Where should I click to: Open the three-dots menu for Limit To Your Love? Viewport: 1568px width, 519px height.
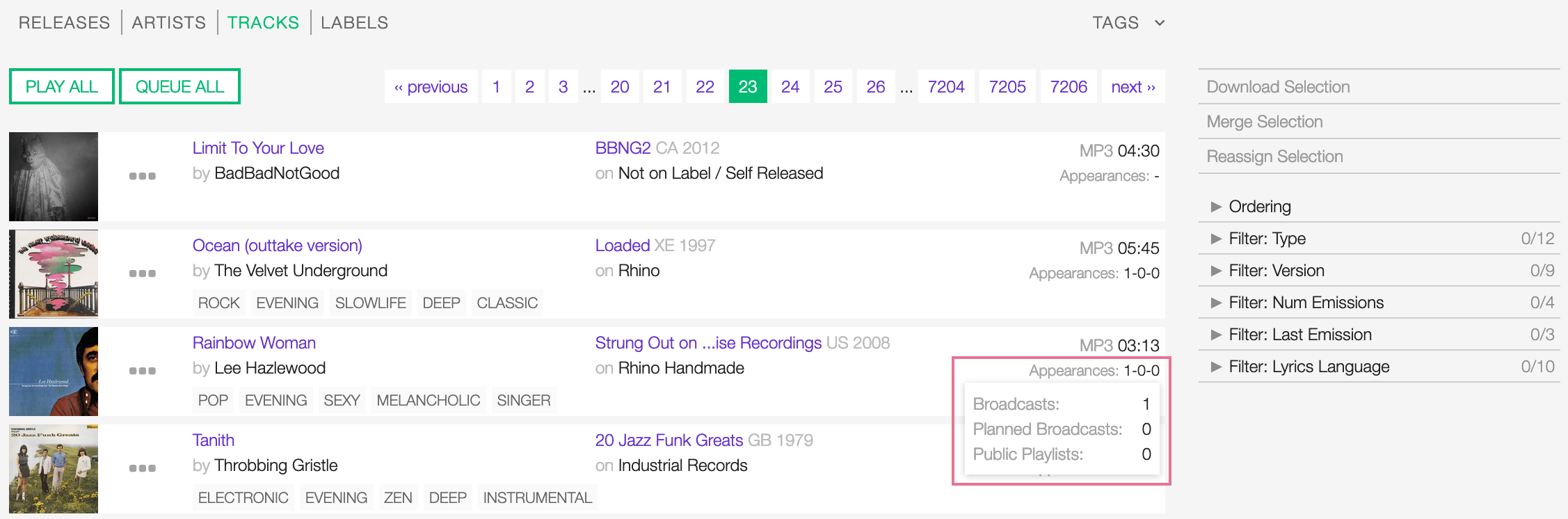point(143,176)
